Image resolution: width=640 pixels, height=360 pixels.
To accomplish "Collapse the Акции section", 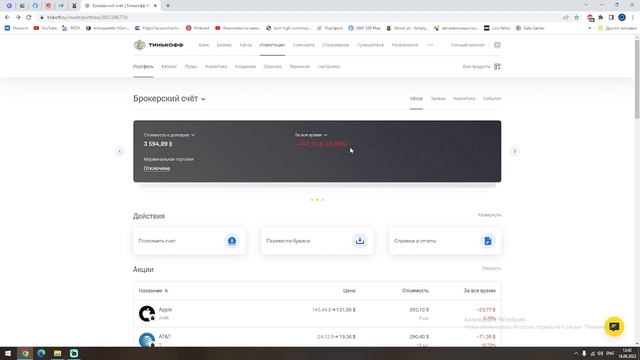I will [491, 269].
